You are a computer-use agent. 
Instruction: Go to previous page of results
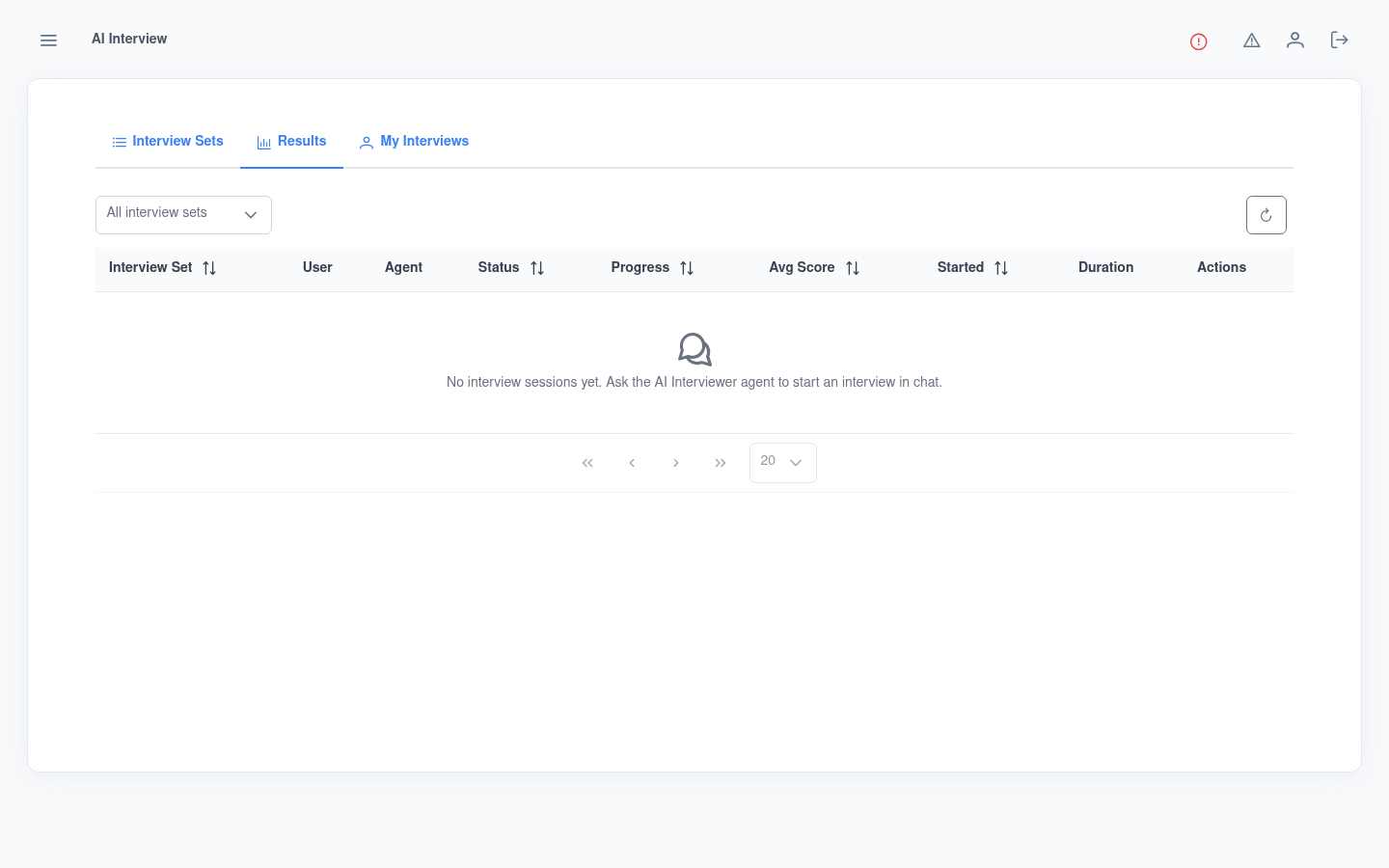[x=632, y=463]
